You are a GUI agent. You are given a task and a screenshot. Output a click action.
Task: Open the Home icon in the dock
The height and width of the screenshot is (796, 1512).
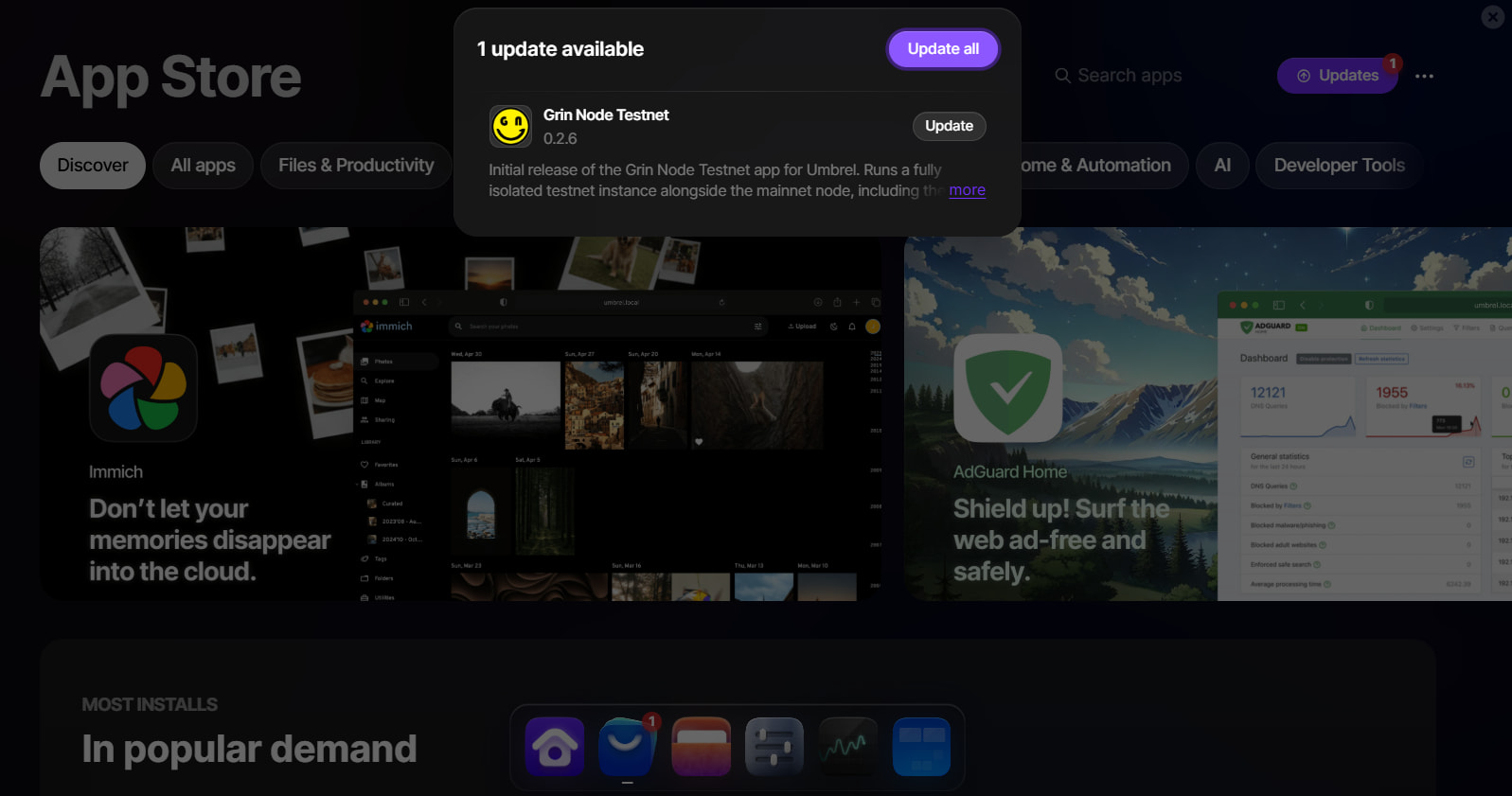(555, 747)
